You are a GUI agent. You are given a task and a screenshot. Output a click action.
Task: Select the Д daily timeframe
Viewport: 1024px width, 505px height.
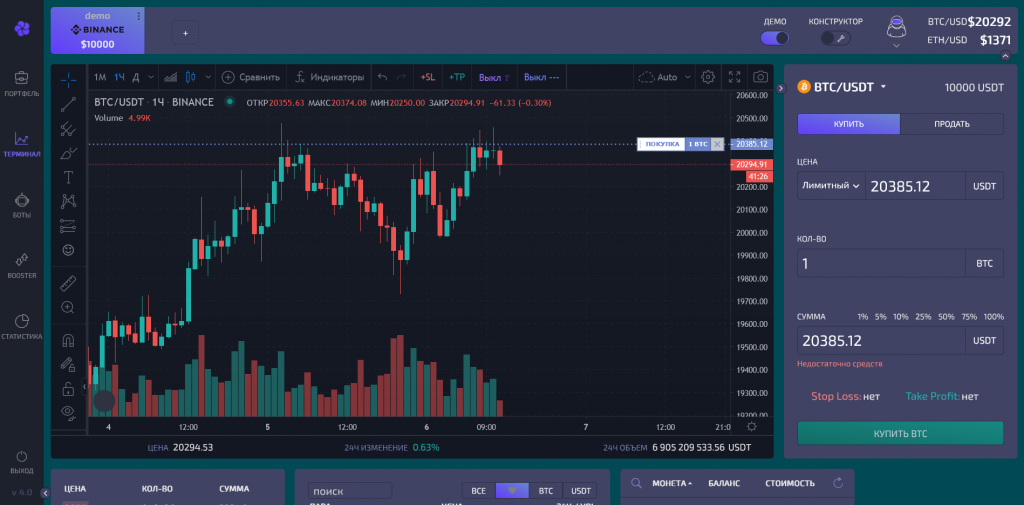coord(136,77)
